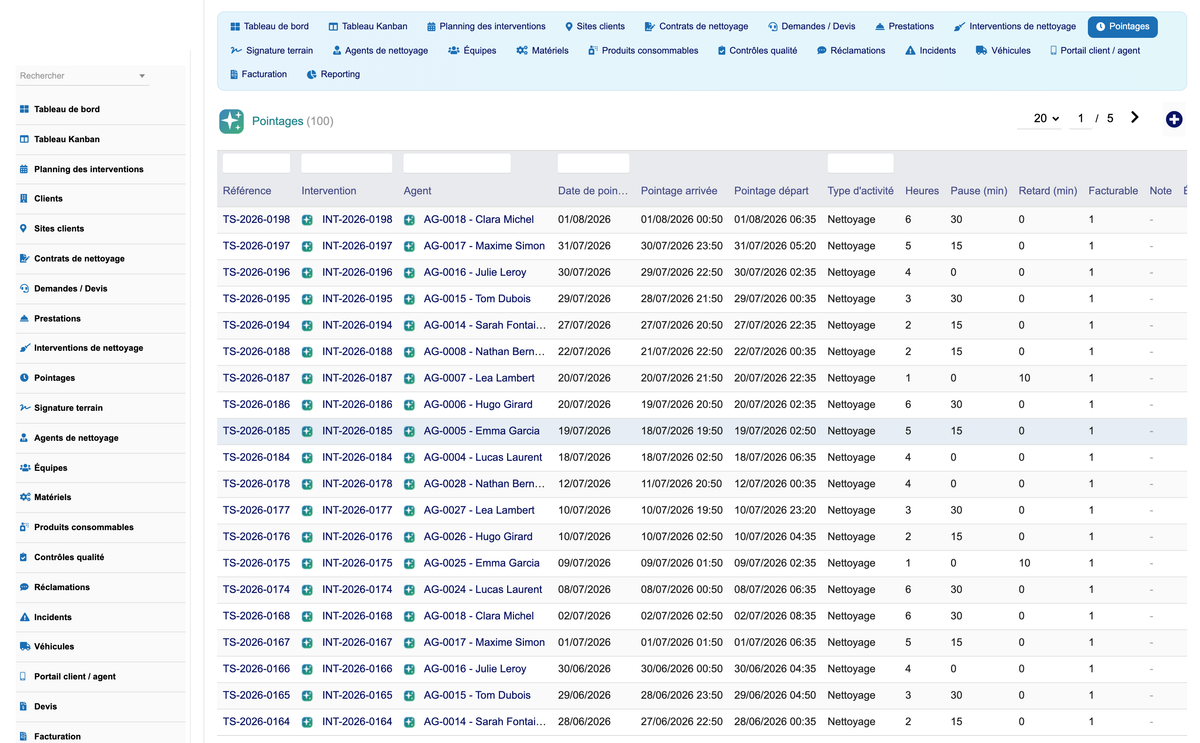
Task: Click sidebar Tableau de bord icon
Action: pyautogui.click(x=24, y=109)
